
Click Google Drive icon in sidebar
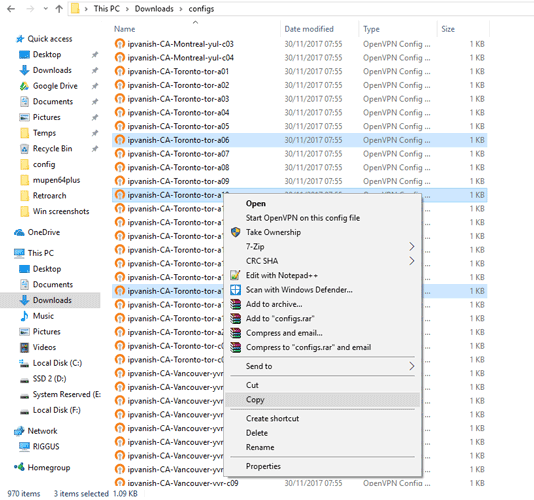pos(24,86)
